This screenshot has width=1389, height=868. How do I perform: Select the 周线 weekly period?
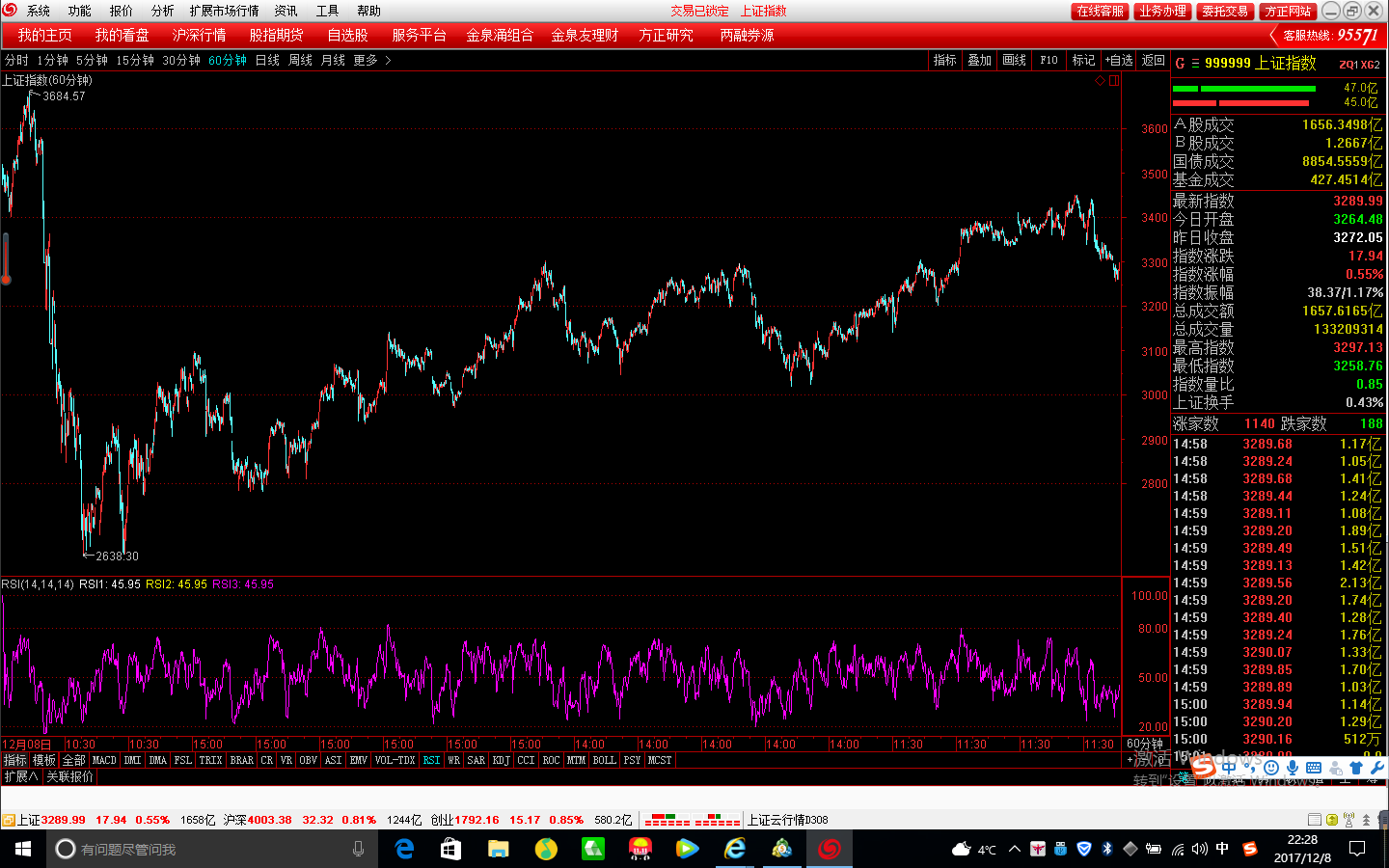point(300,60)
